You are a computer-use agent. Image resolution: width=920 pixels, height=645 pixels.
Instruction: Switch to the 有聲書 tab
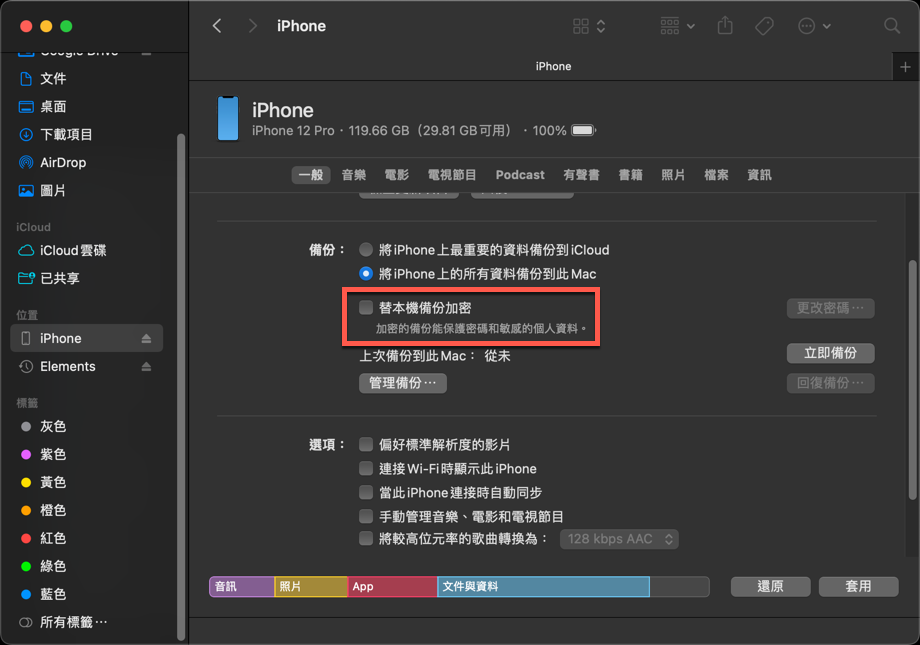coord(581,175)
